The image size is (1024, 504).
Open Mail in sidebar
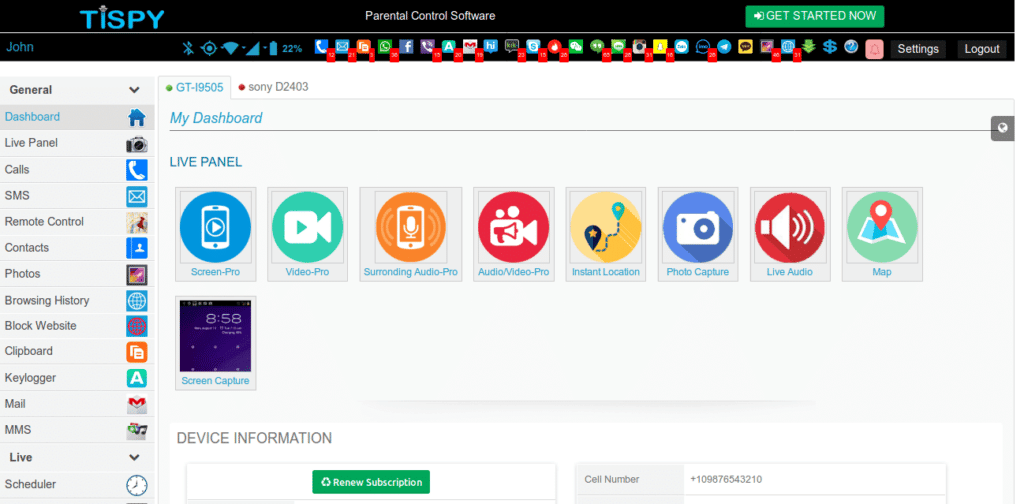tap(77, 404)
